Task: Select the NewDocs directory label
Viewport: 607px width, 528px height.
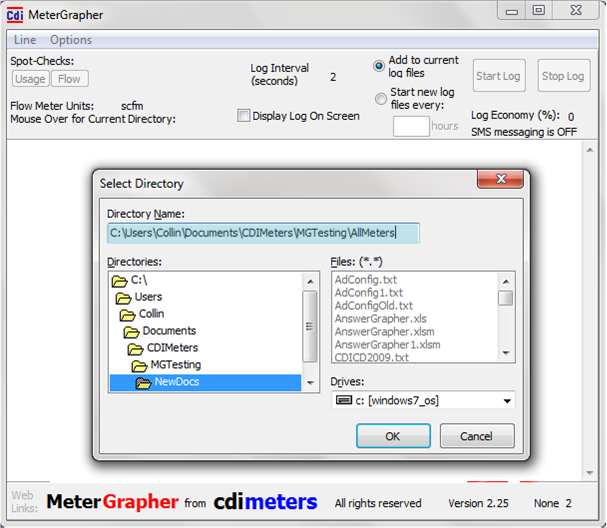Action: [177, 382]
